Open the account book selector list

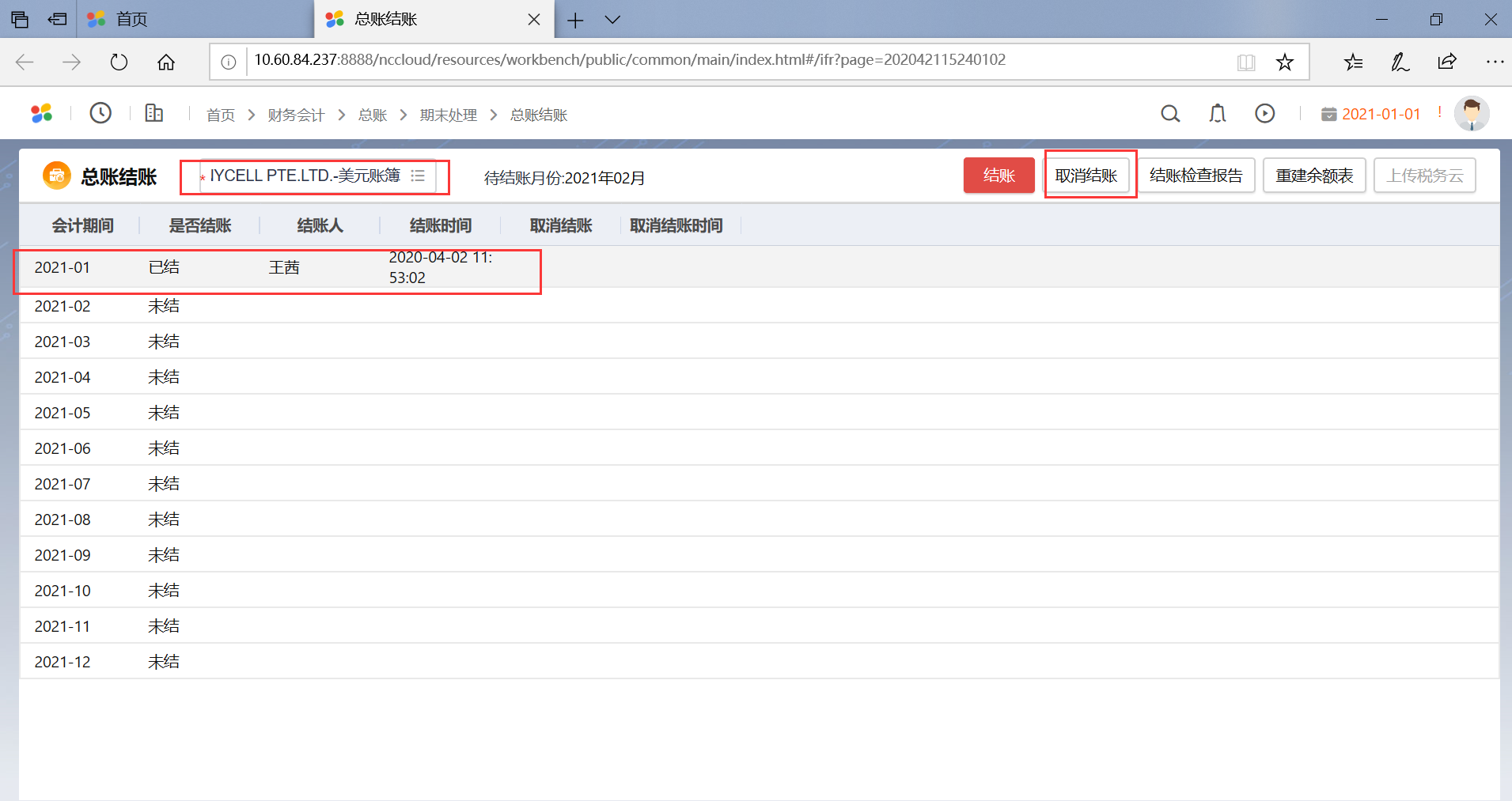419,176
